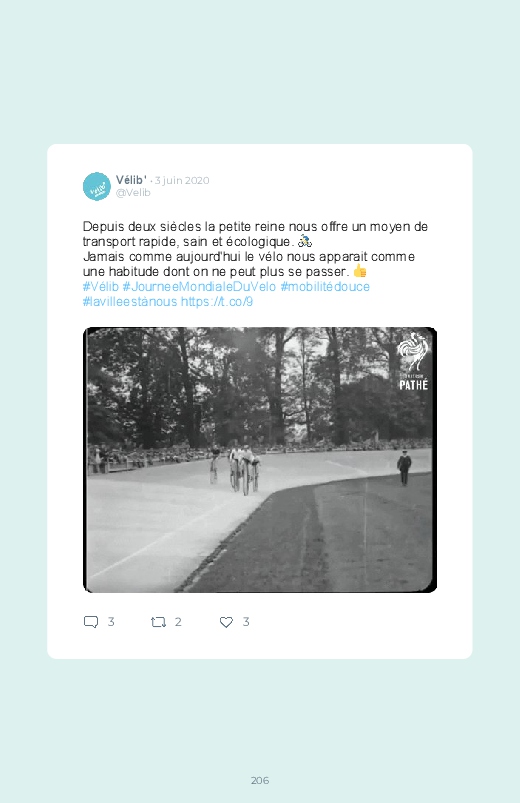Click the Vélib' round profile avatar
Screen dimensions: 520x803
click(x=97, y=186)
